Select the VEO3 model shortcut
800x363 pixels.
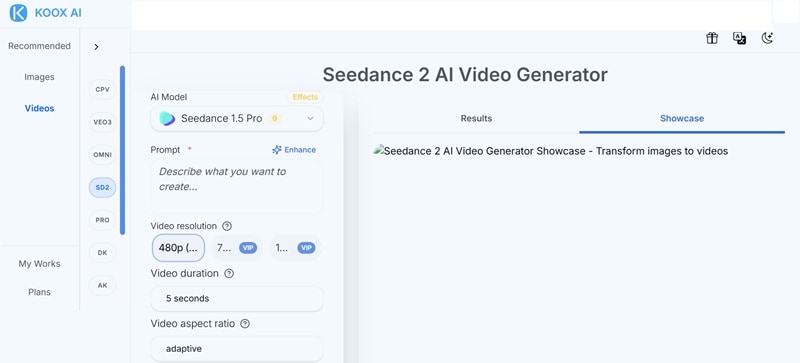tap(103, 122)
